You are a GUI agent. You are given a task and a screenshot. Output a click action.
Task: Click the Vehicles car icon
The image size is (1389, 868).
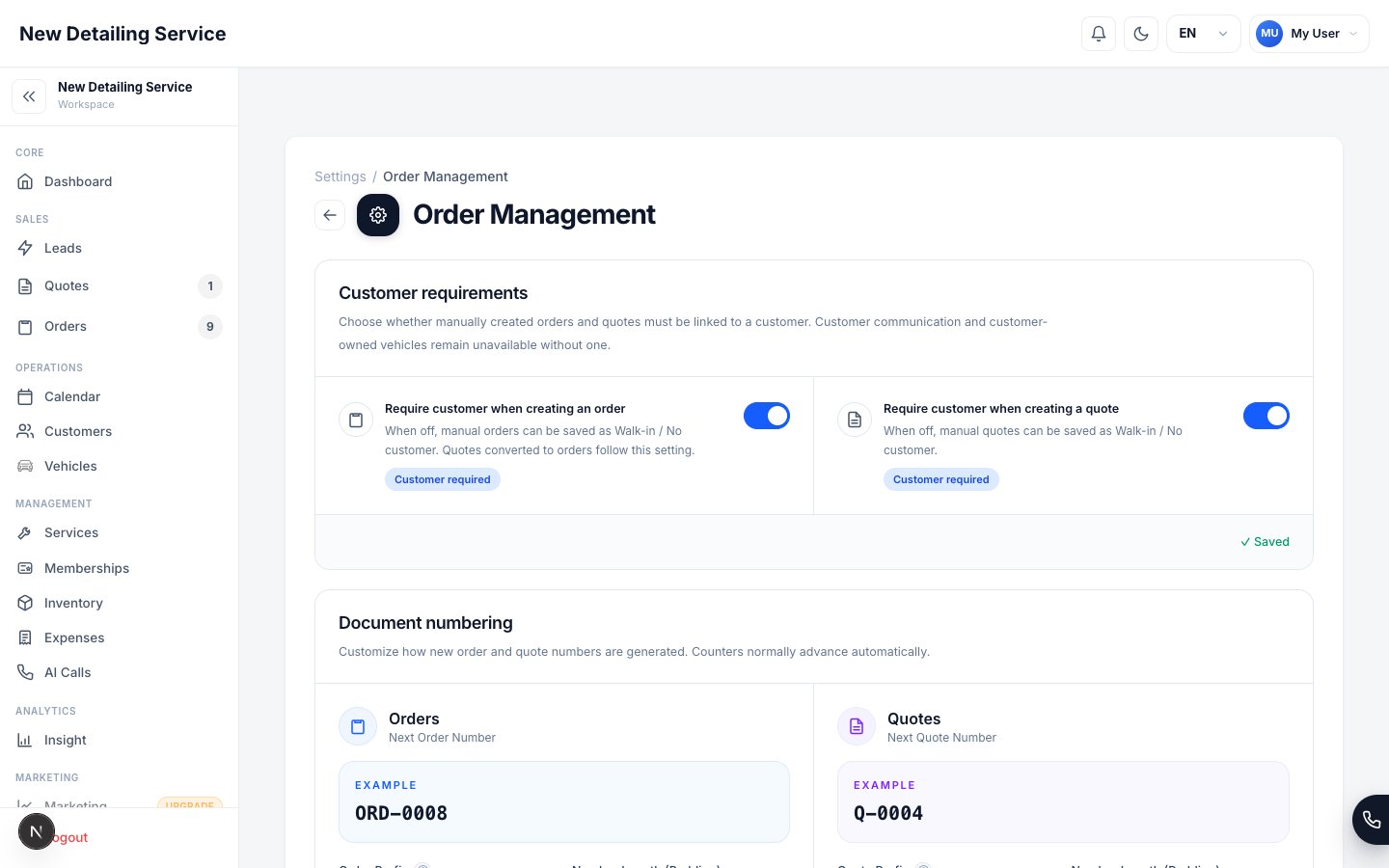tap(25, 466)
